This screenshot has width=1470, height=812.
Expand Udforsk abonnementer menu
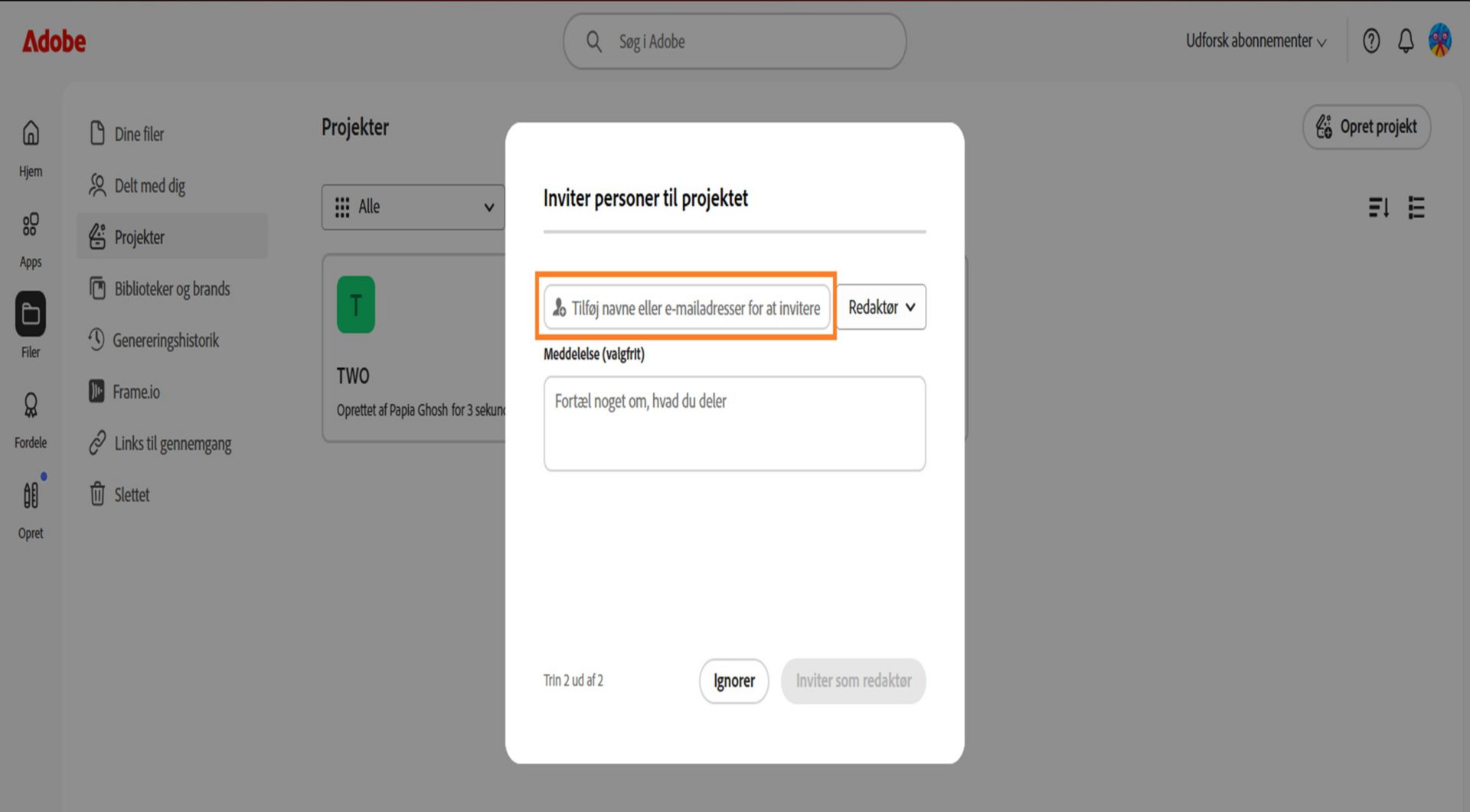click(x=1256, y=41)
